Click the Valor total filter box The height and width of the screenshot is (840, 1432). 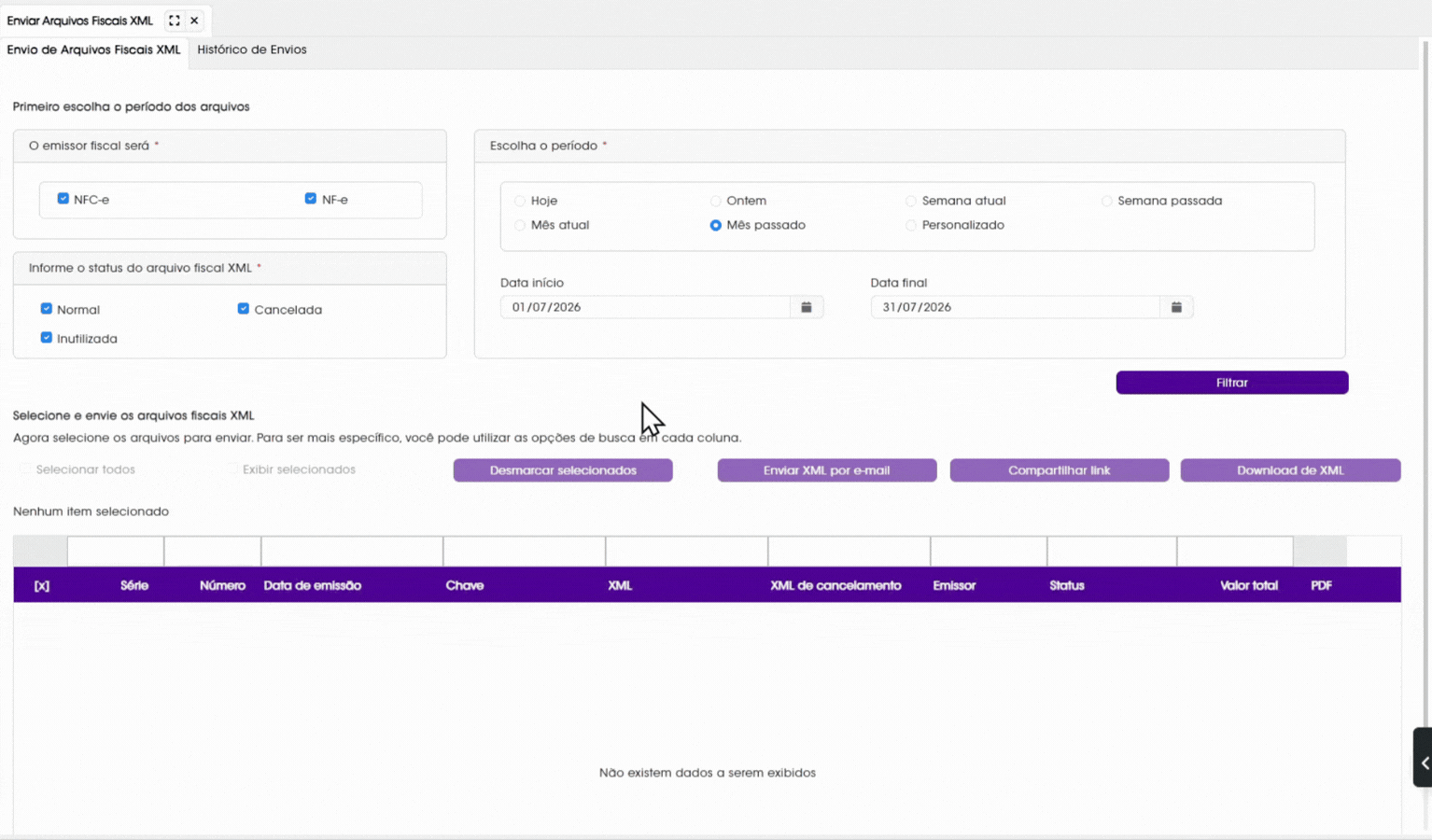pyautogui.click(x=1235, y=552)
